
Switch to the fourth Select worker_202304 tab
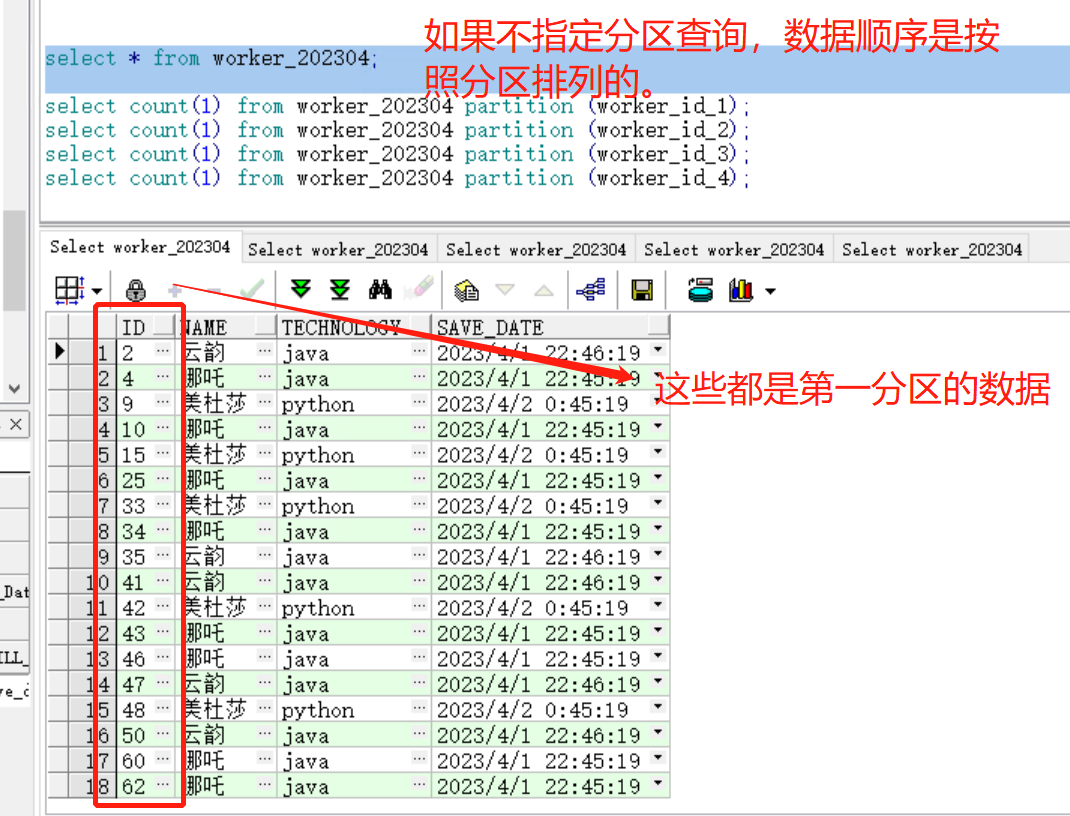[734, 250]
